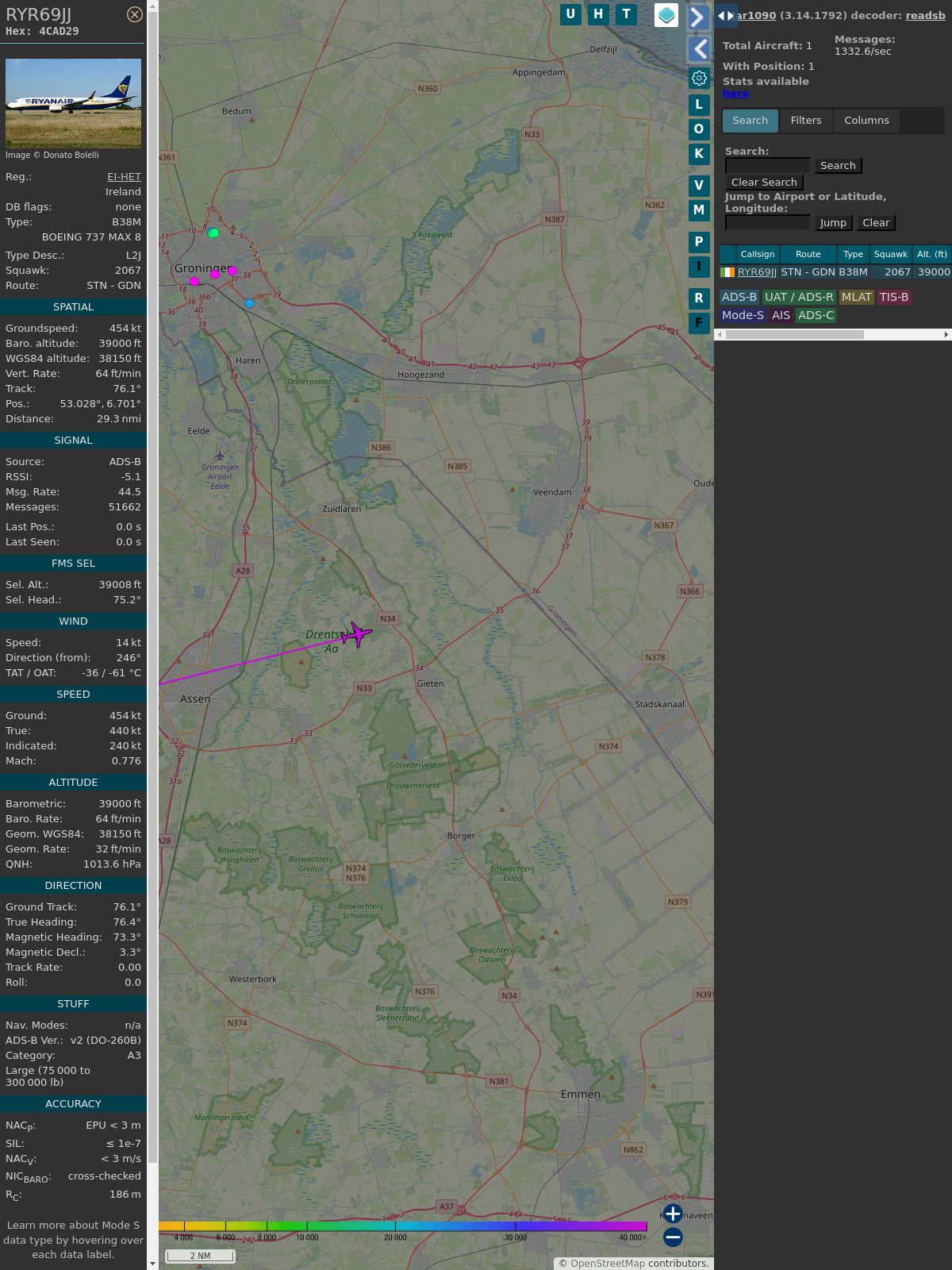Click the zoom out minus button
Viewport: 952px width, 1270px height.
(673, 1237)
